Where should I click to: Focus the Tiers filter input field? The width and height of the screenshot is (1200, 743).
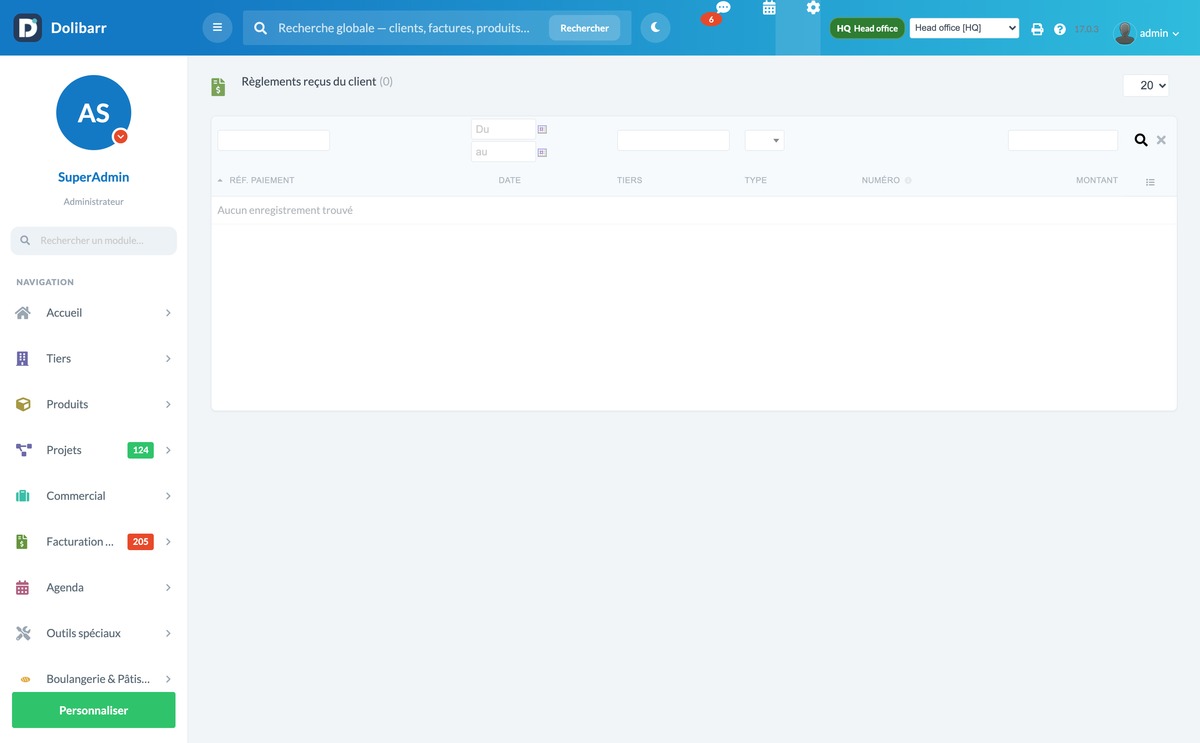[673, 140]
